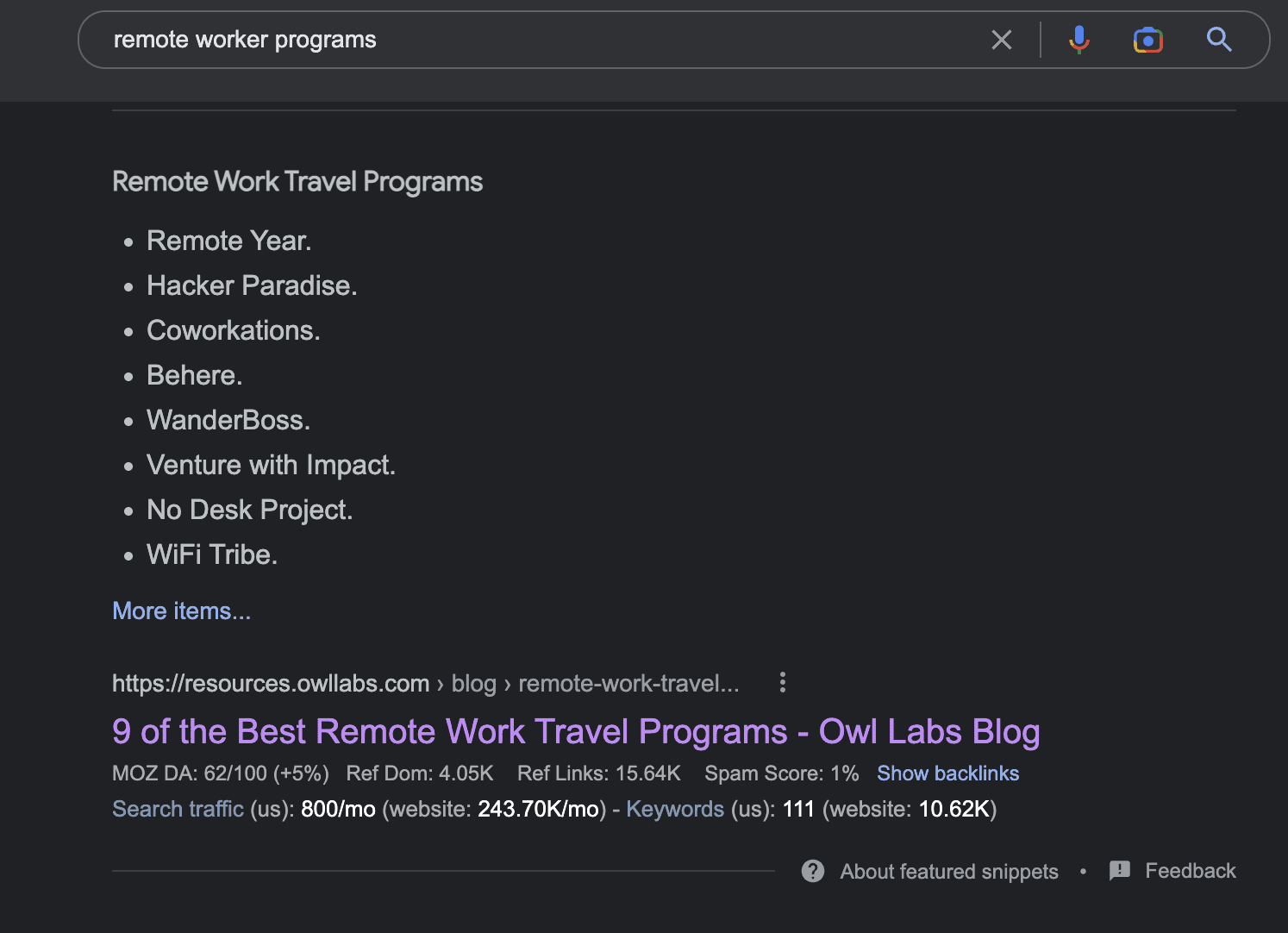Click the 'MOZ DA: 62/100' metric
This screenshot has width=1288, height=933.
[220, 773]
